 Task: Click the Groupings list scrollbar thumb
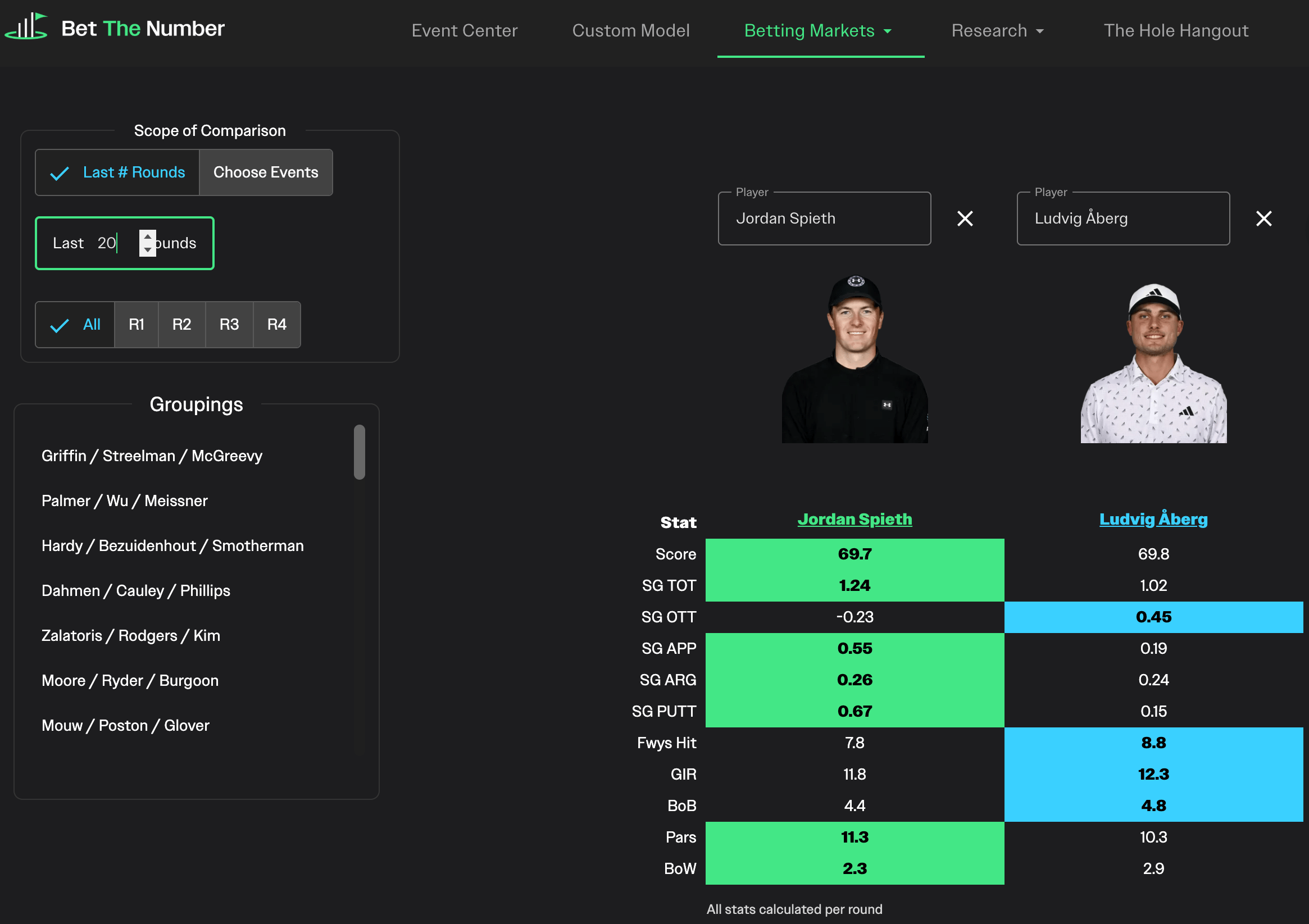[x=359, y=452]
